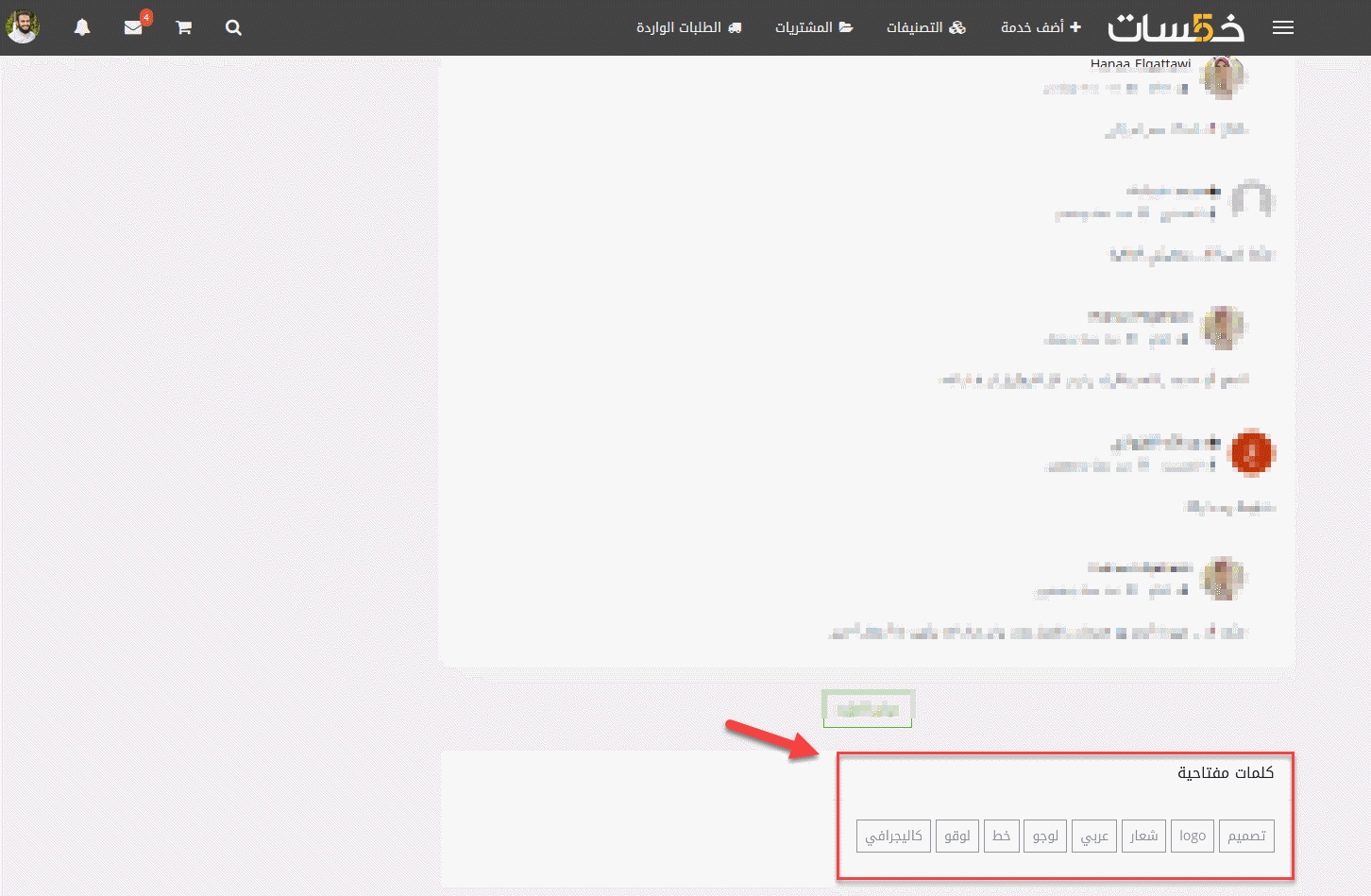Click the عربي keyword tag
This screenshot has height=896, width=1371.
pos(1094,836)
